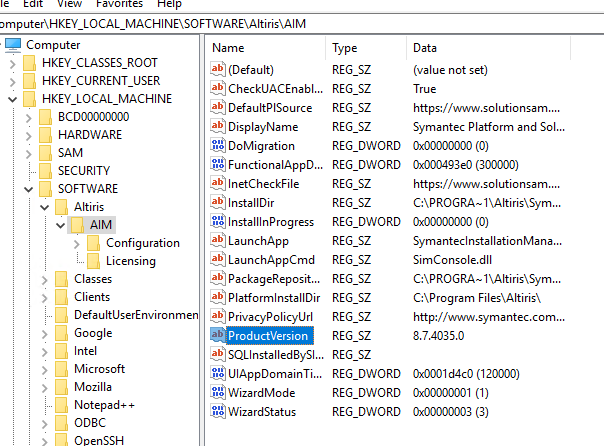Click the 0x0001d4c0 (120000) data value

coord(466,374)
